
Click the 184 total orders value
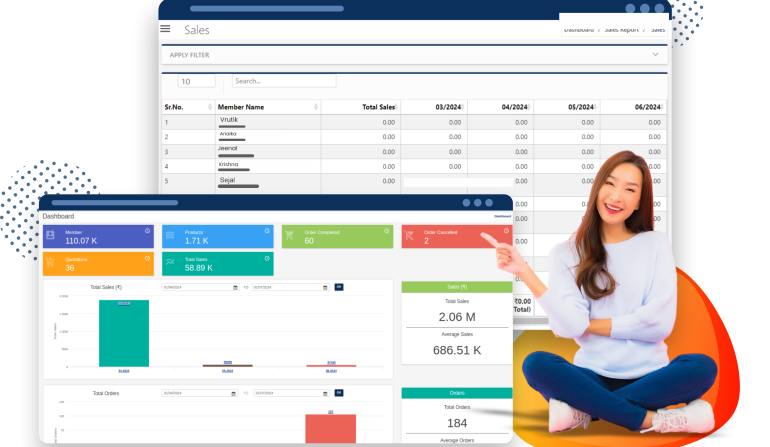457,423
